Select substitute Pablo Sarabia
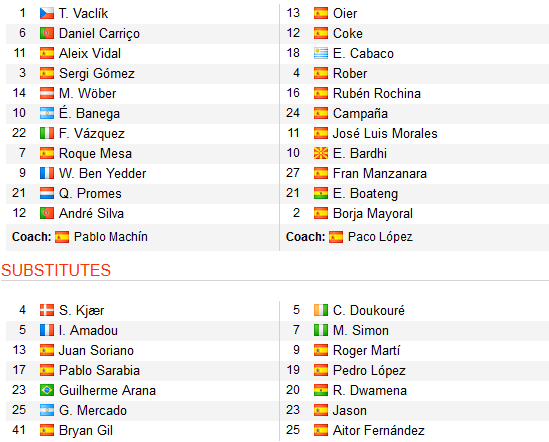This screenshot has height=442, width=549. point(99,370)
